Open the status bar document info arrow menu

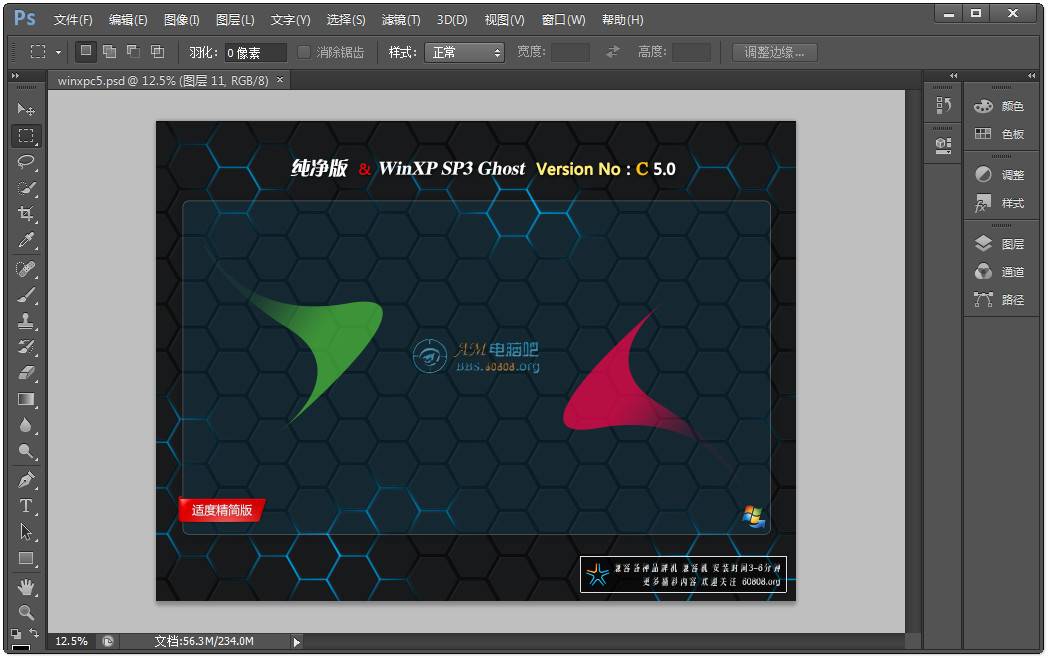(297, 642)
